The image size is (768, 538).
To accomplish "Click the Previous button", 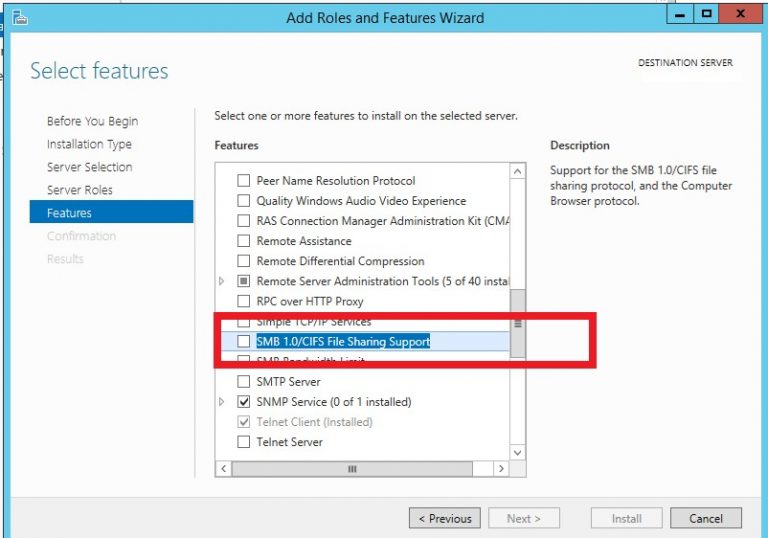I will (x=445, y=518).
